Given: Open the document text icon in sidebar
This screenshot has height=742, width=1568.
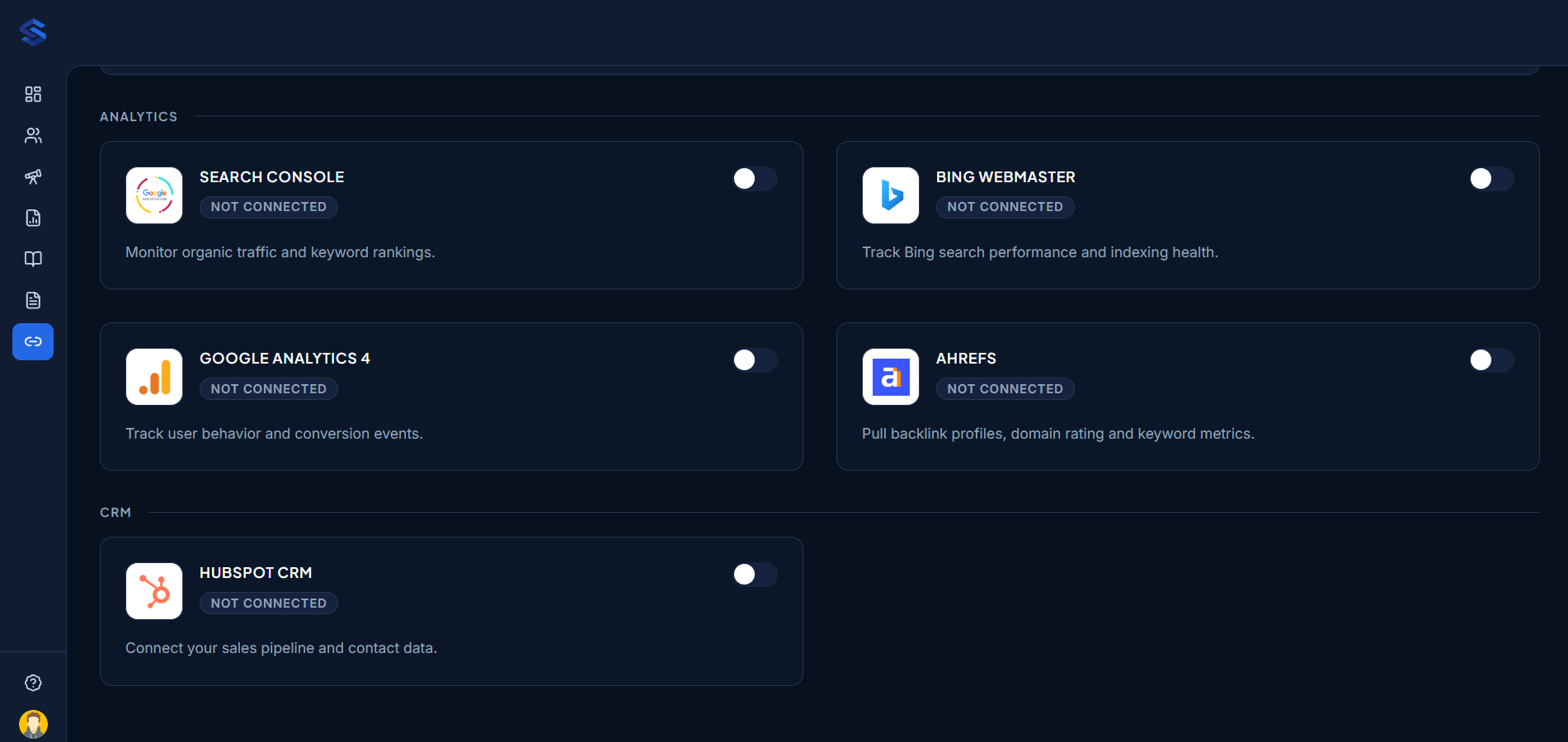Looking at the screenshot, I should pyautogui.click(x=33, y=300).
